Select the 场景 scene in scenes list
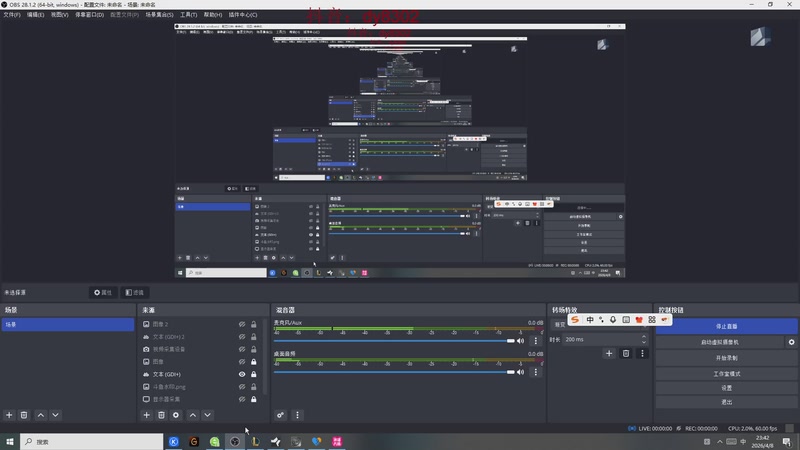 [x=68, y=324]
